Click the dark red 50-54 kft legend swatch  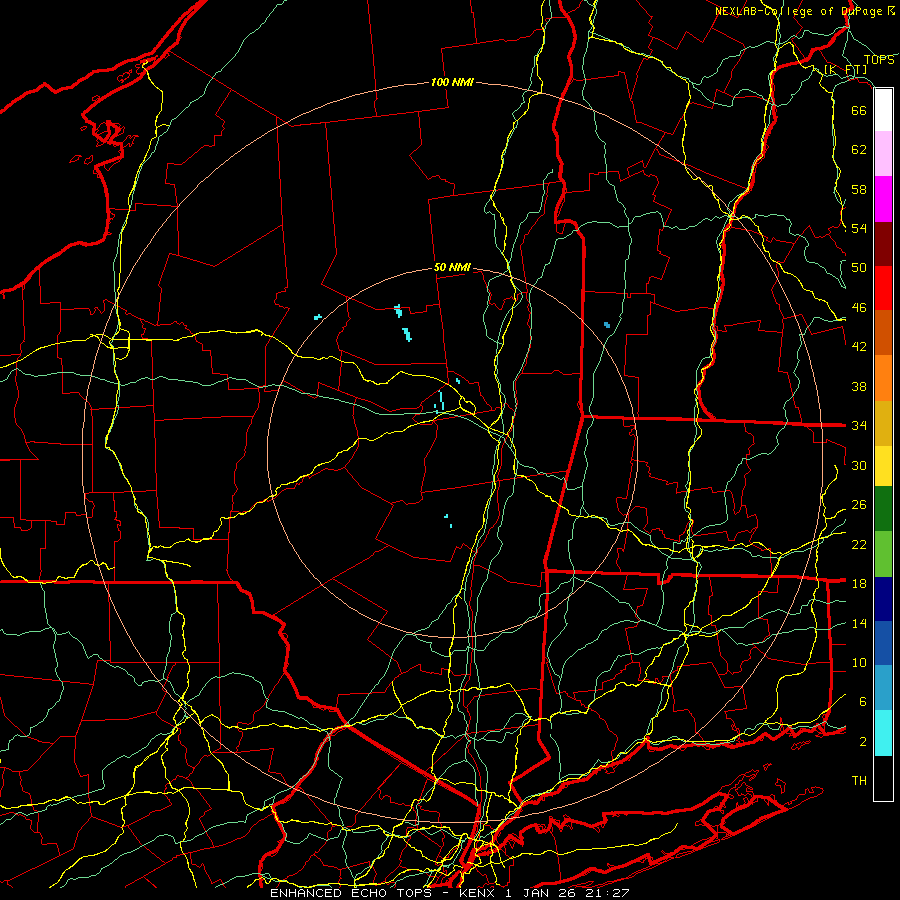tap(883, 244)
